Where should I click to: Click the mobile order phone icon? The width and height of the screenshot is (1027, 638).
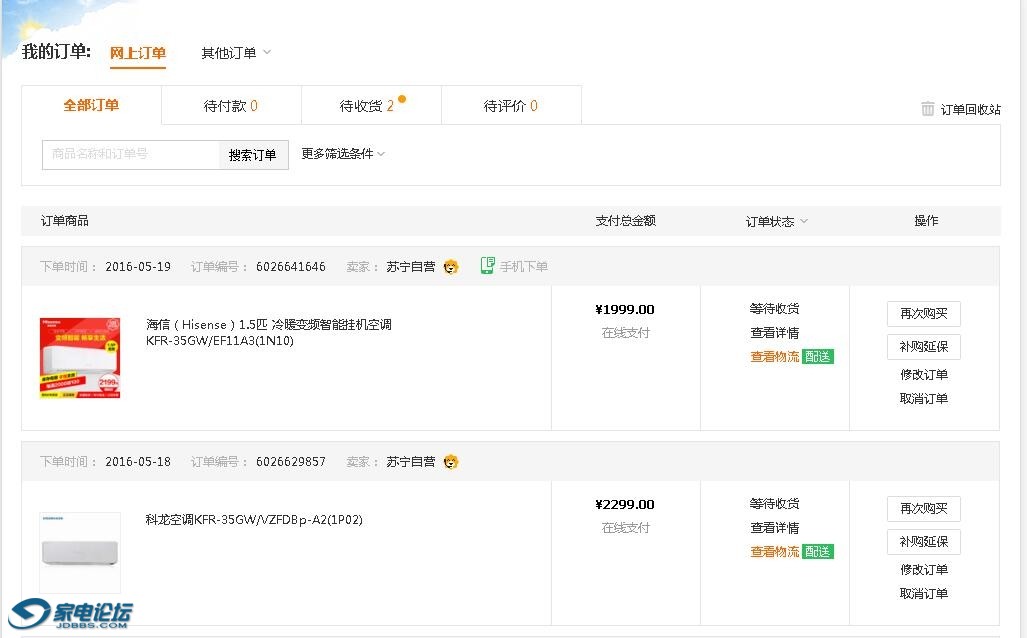coord(487,266)
